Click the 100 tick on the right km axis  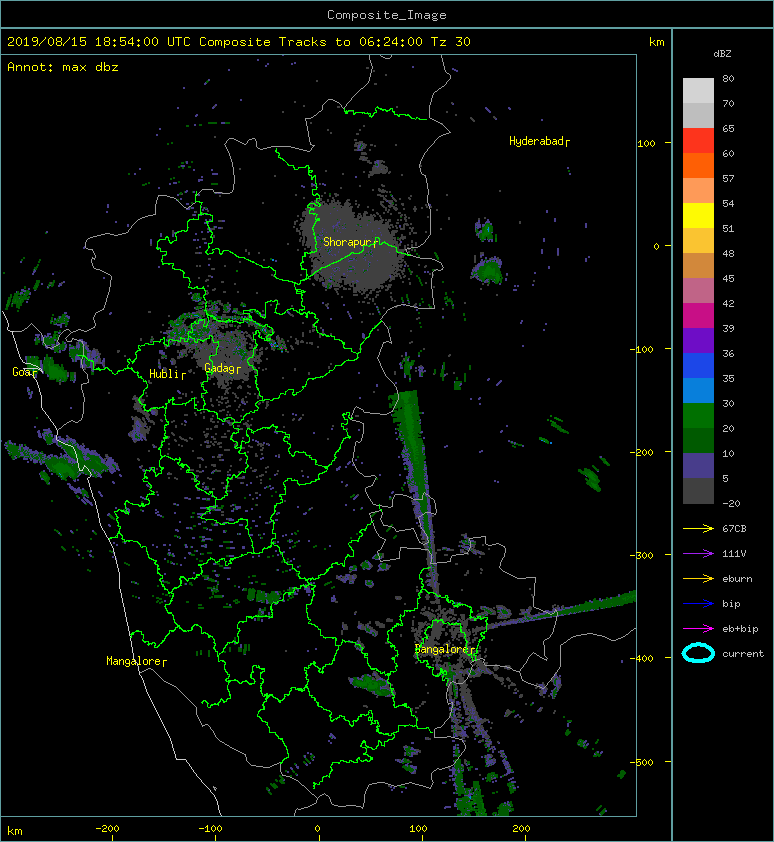(646, 143)
